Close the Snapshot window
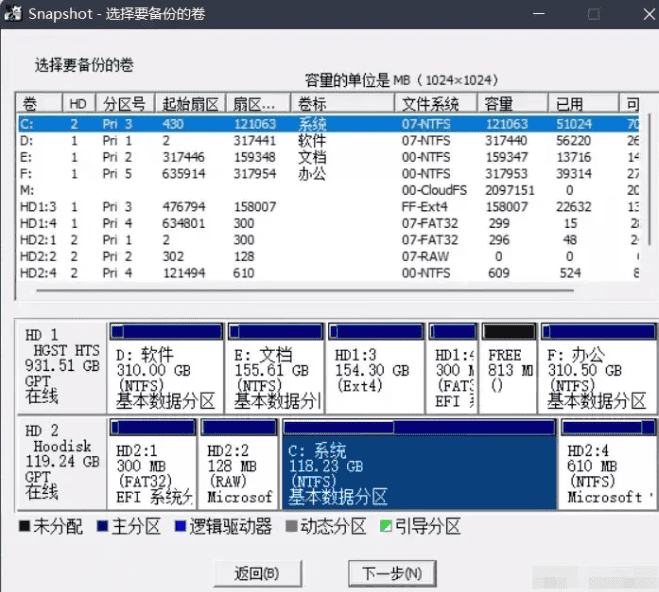Screen dimensions: 659x592 (x=649, y=14)
